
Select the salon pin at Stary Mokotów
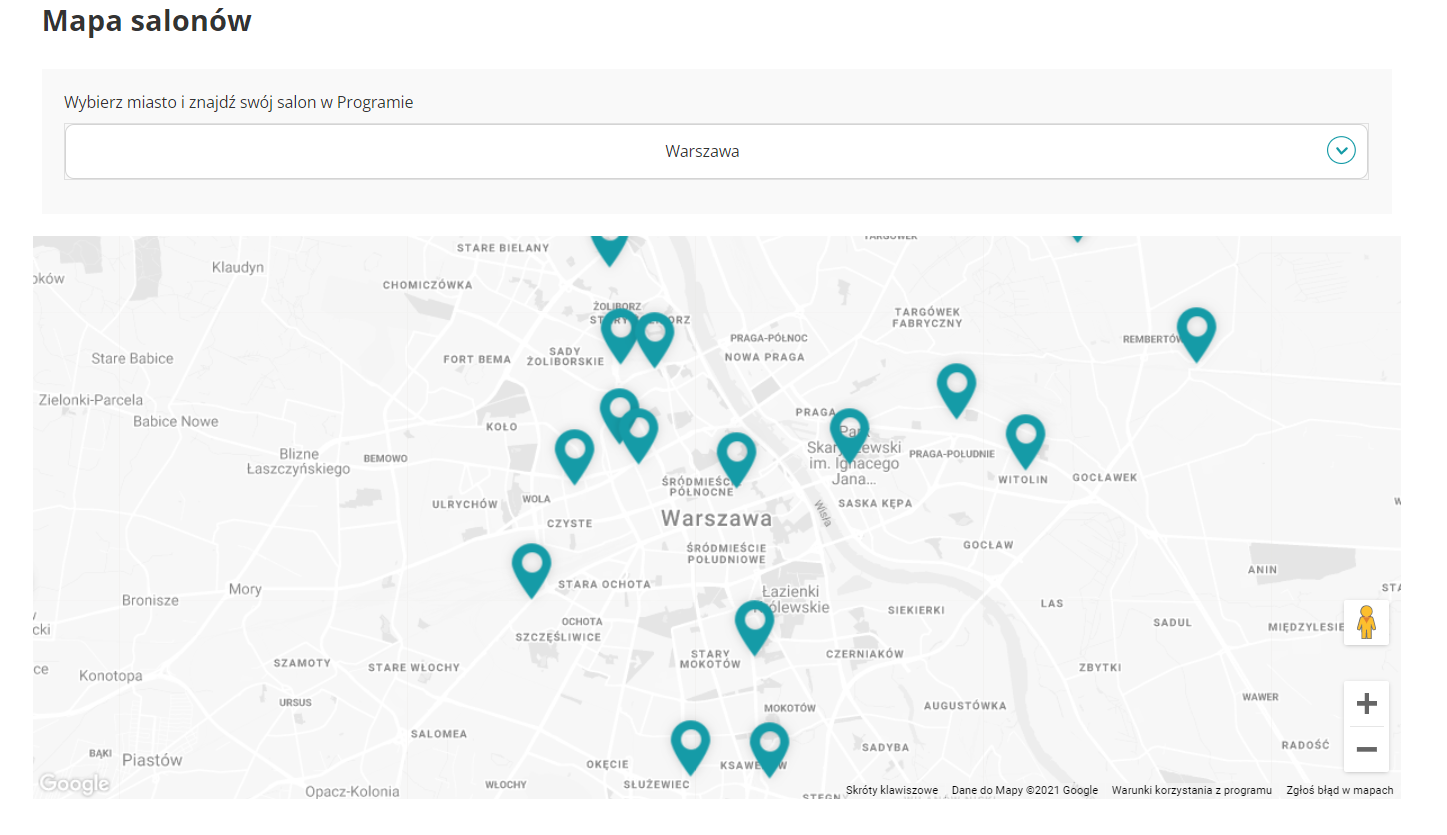754,627
